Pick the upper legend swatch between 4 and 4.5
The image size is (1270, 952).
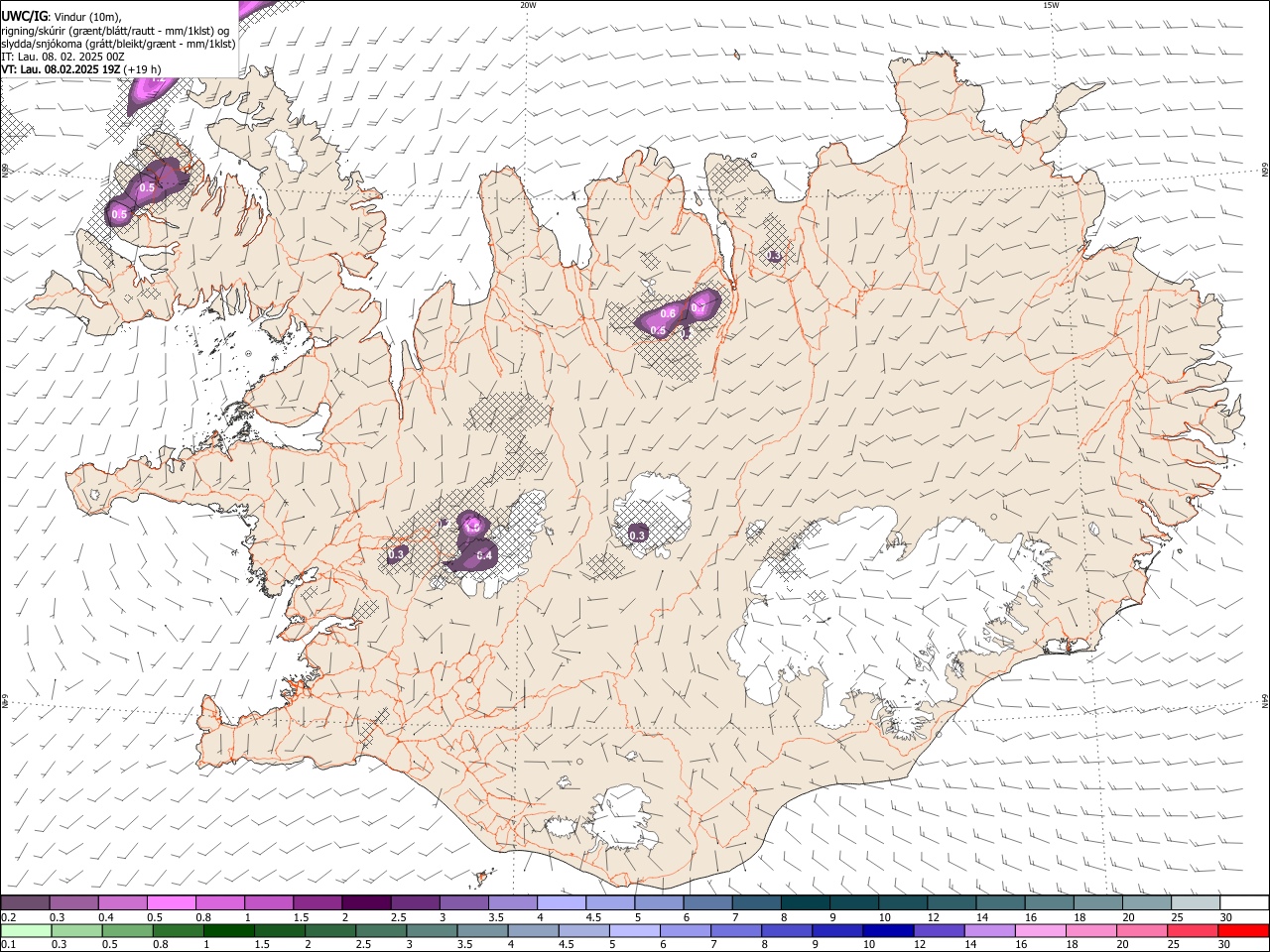(561, 902)
